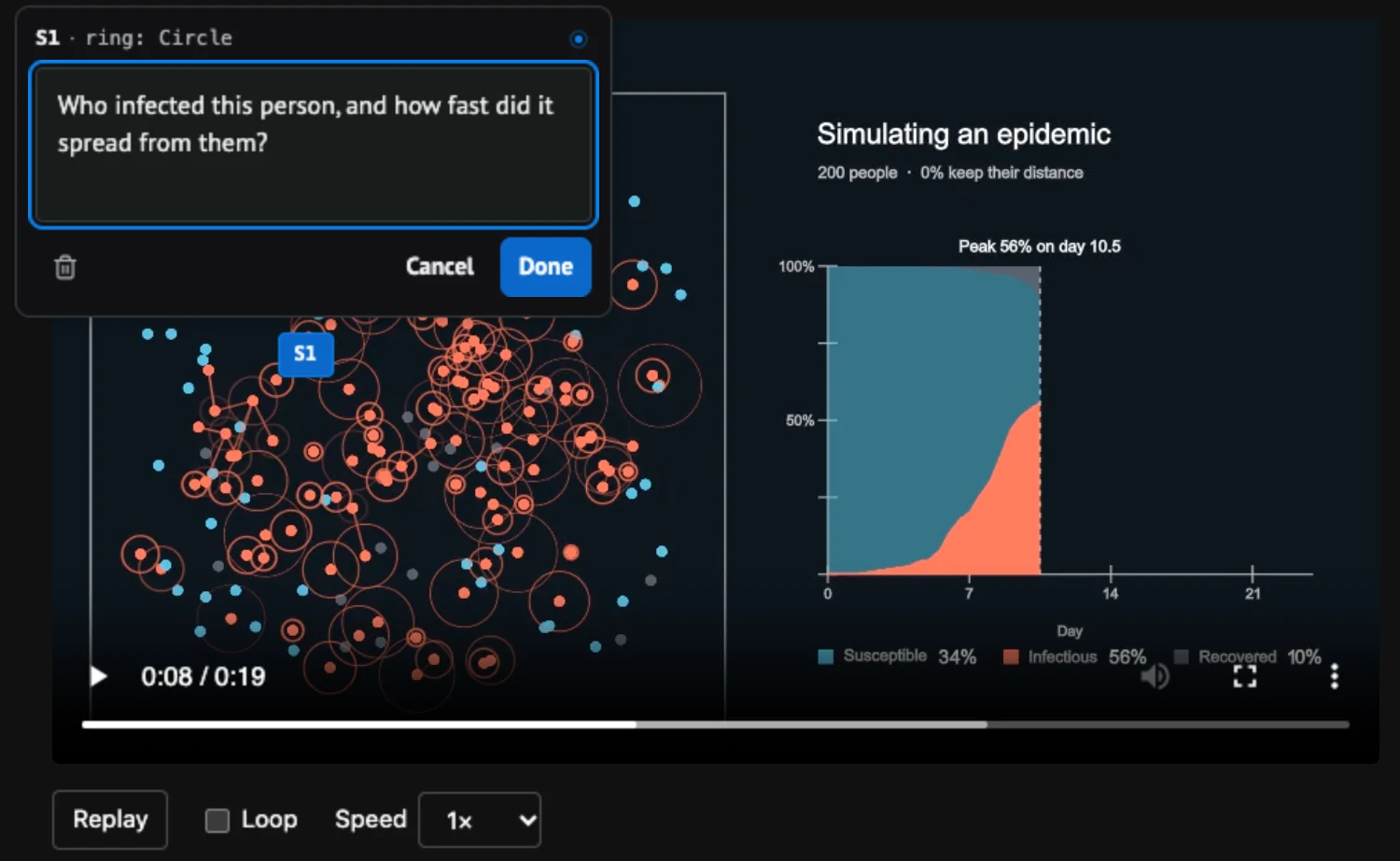The height and width of the screenshot is (861, 1400).
Task: Click into the annotation comment text box
Action: point(314,145)
